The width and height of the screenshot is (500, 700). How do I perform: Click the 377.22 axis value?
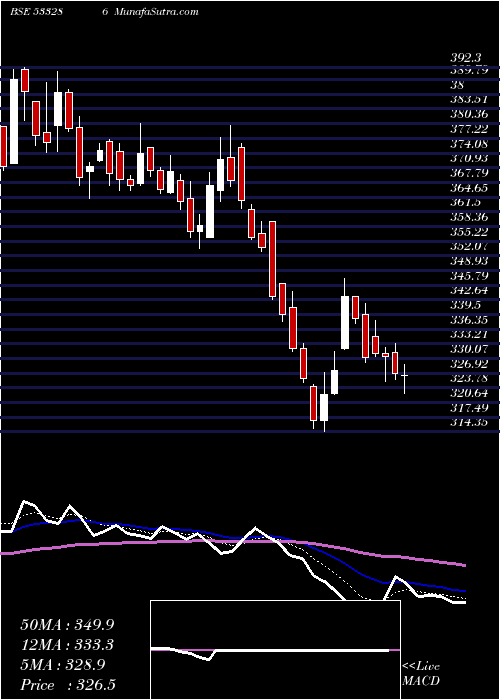point(469,129)
